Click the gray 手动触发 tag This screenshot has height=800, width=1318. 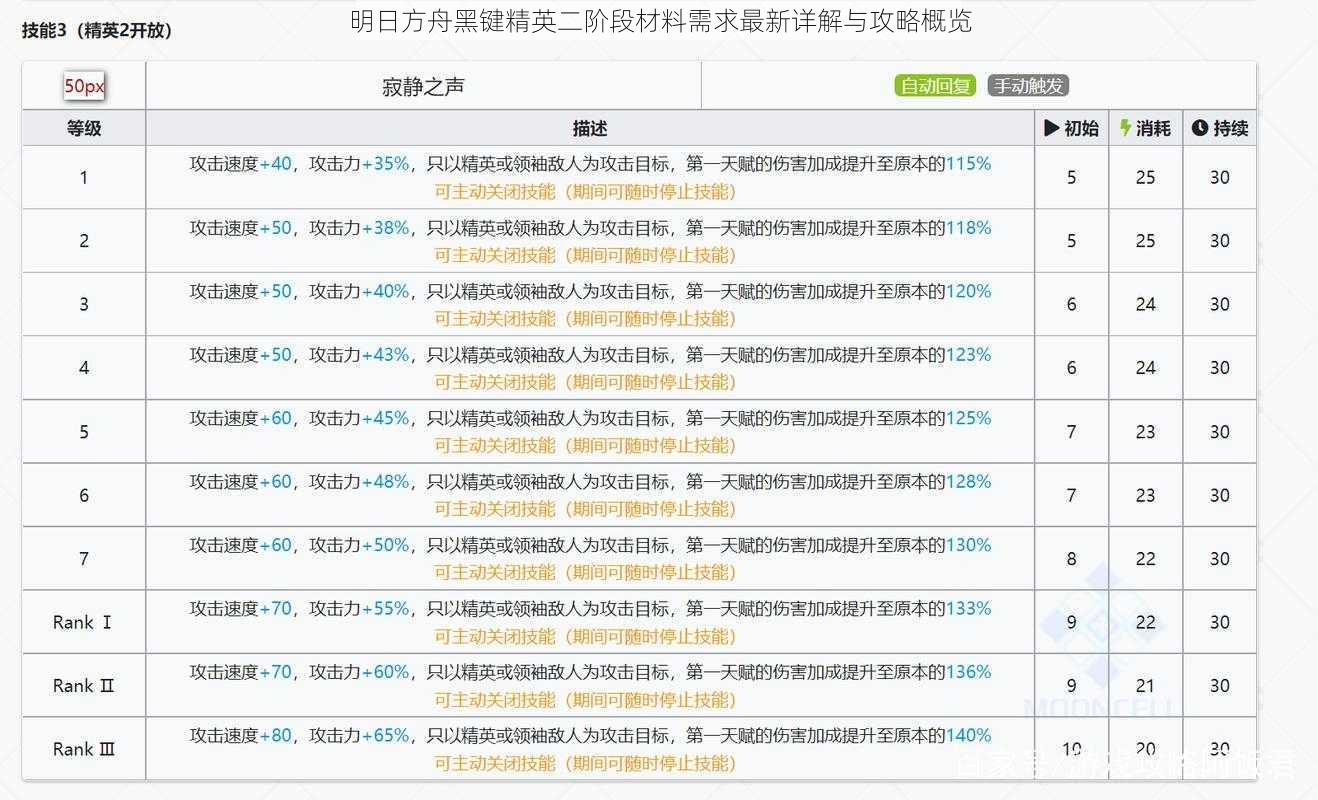point(1028,86)
